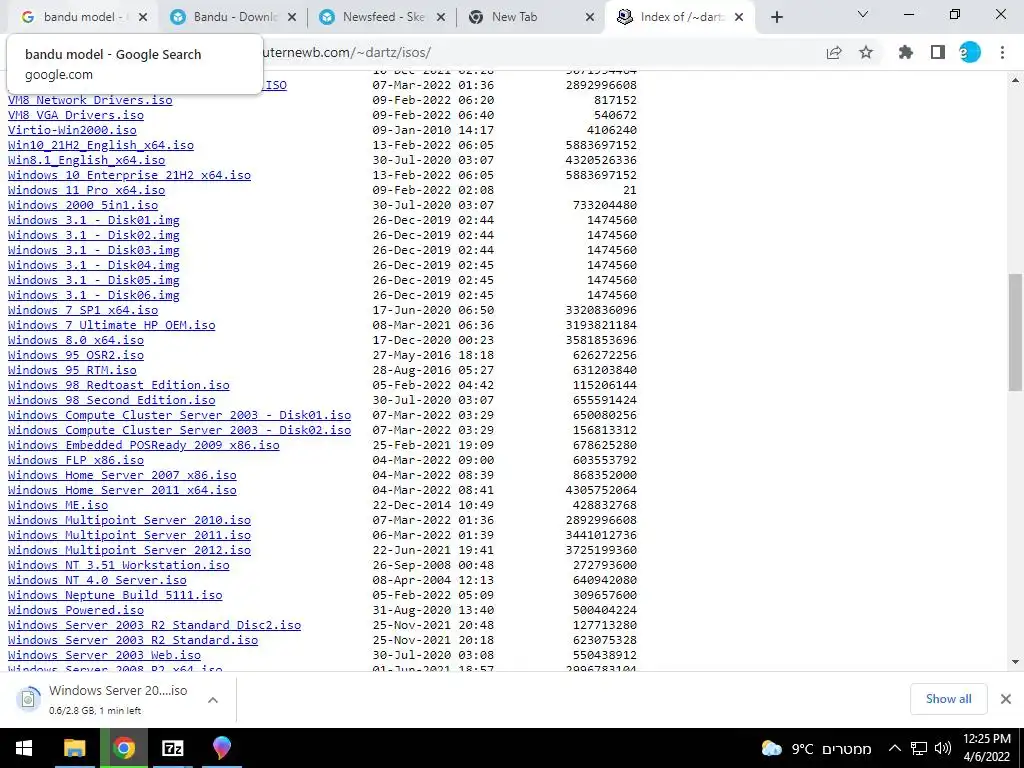The image size is (1024, 768).
Task: Switch to the Newsfeed Sketchfab tab
Action: [382, 18]
